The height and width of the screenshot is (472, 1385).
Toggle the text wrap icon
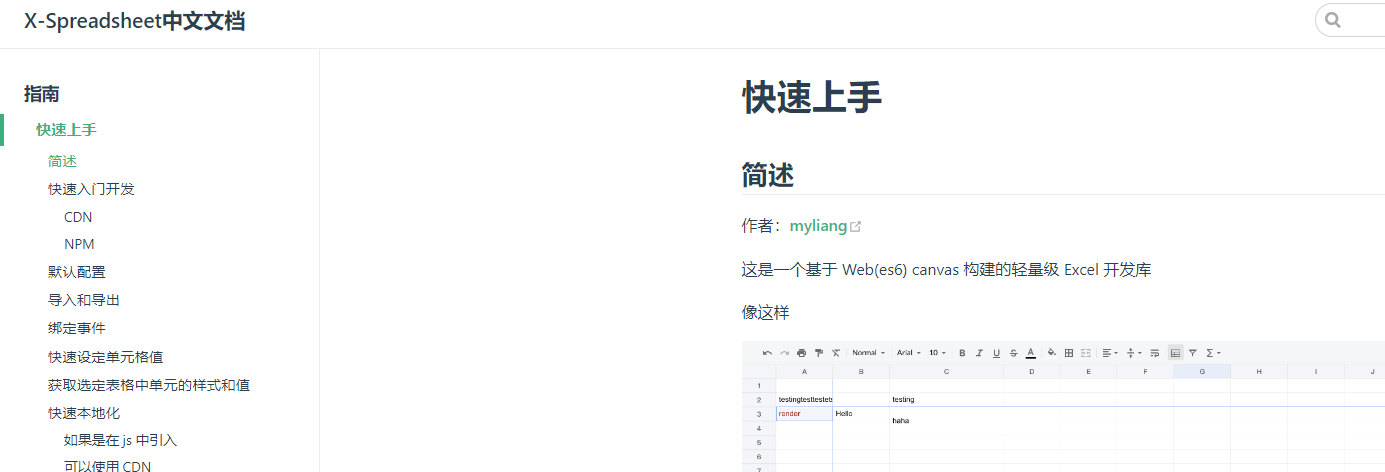coord(1155,353)
